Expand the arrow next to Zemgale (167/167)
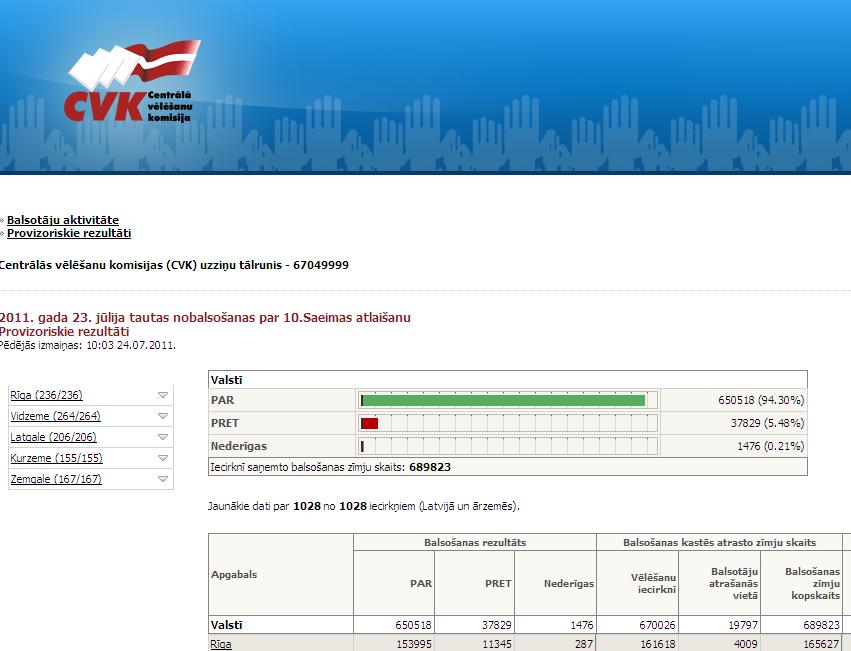851x651 pixels. (163, 479)
